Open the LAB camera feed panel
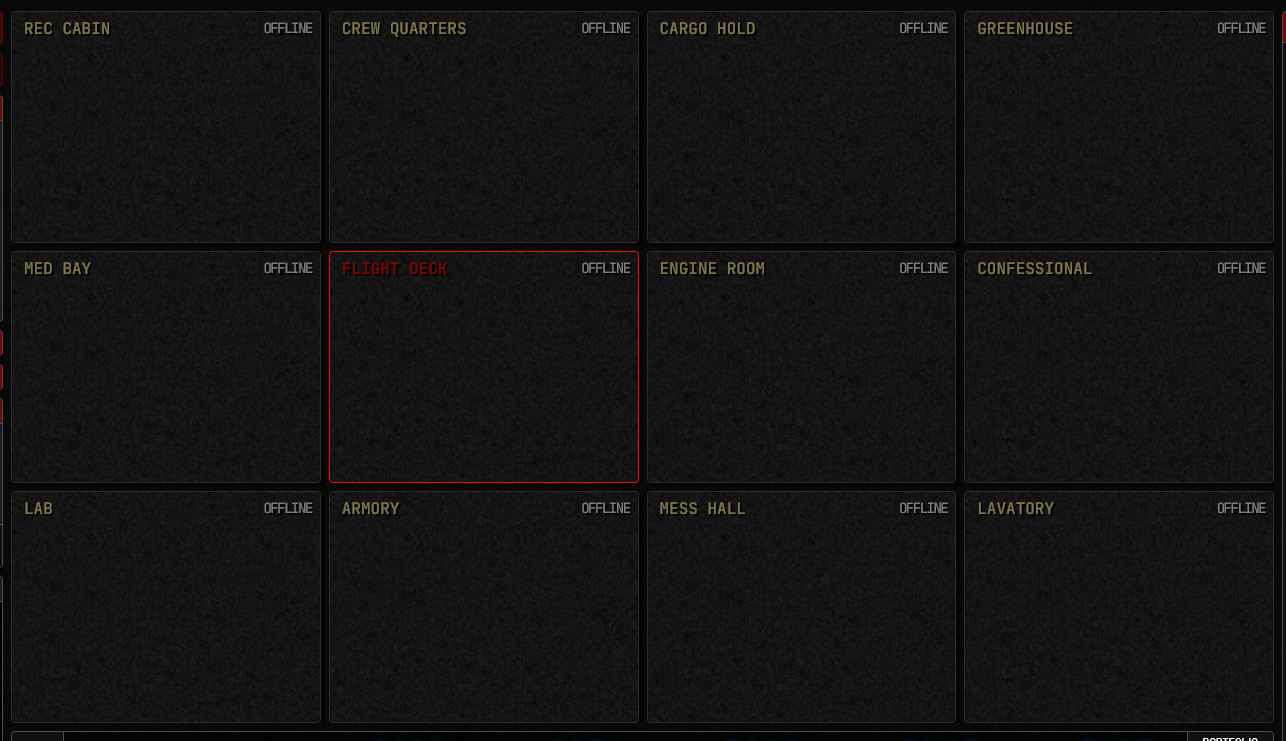The image size is (1286, 741). pyautogui.click(x=166, y=607)
